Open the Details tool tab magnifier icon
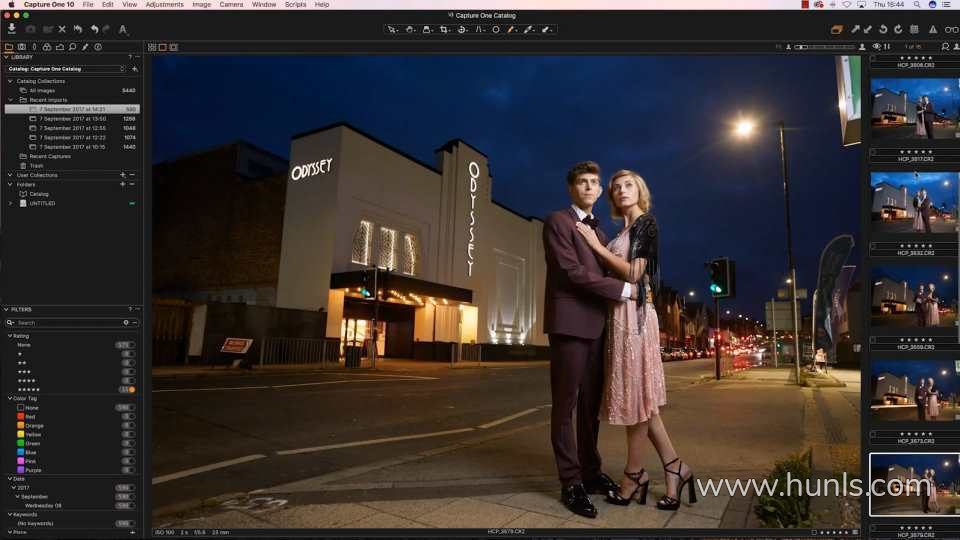The height and width of the screenshot is (540, 960). pyautogui.click(x=72, y=47)
